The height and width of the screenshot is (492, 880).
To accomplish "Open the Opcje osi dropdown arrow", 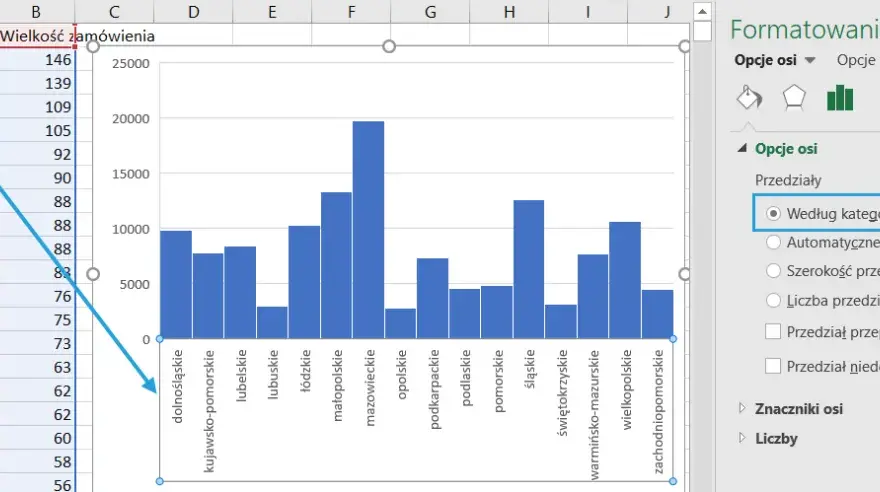I will click(810, 60).
